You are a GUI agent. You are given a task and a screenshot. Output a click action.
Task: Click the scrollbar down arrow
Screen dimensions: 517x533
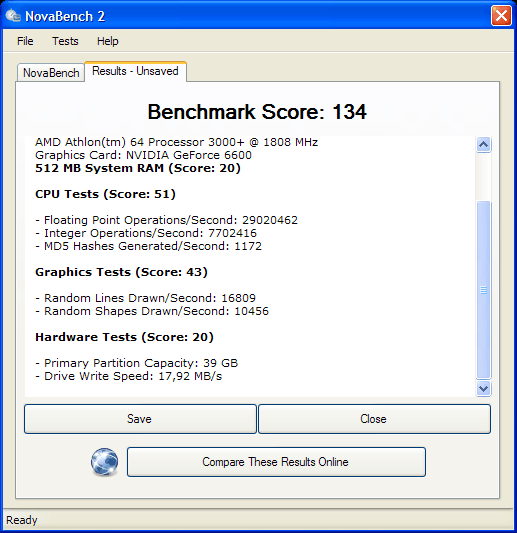[x=483, y=388]
